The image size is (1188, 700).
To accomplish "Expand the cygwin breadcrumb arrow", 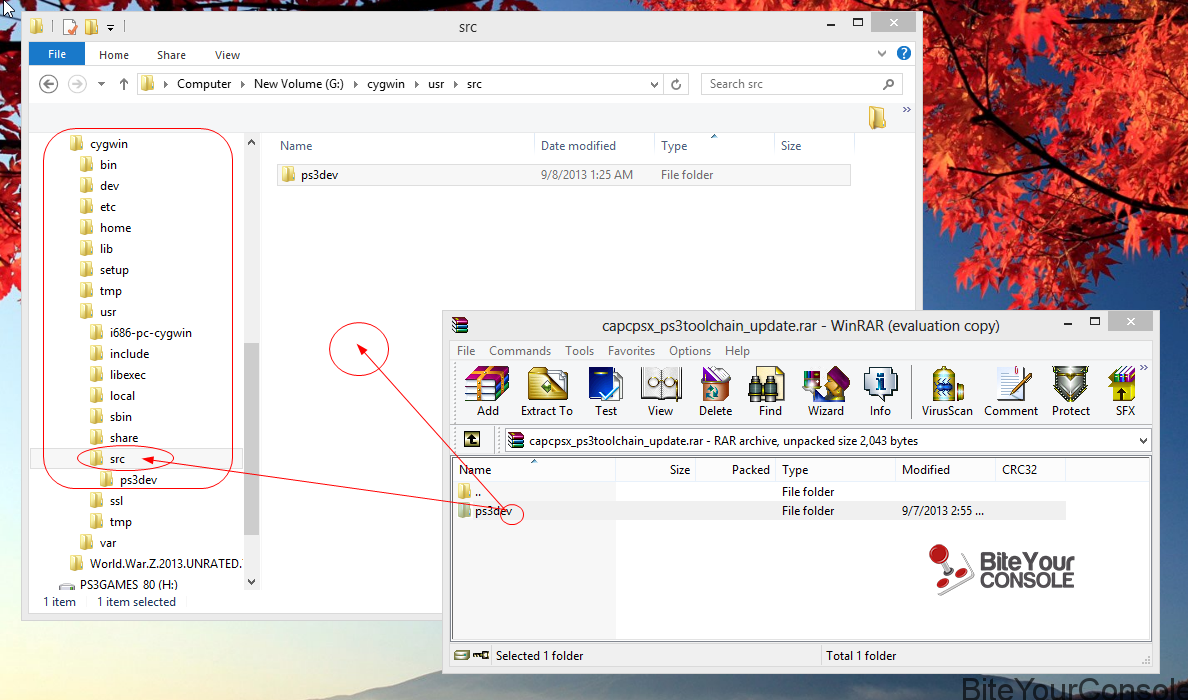I will pos(416,84).
